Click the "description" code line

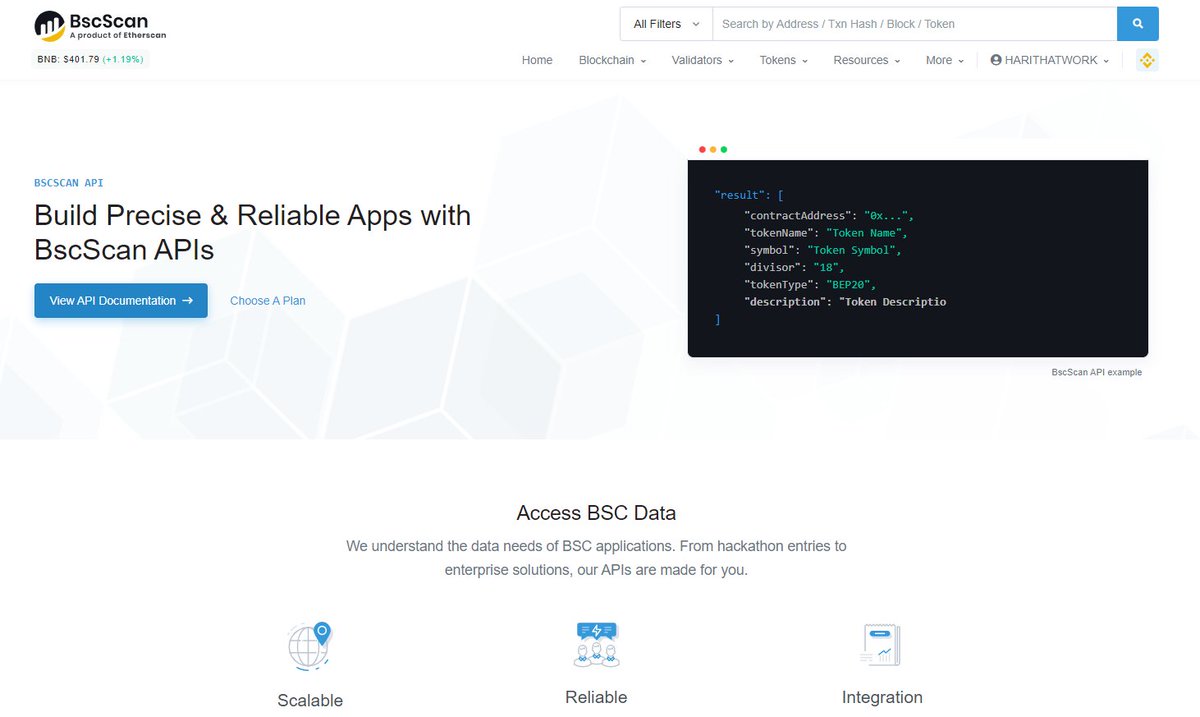coord(845,301)
